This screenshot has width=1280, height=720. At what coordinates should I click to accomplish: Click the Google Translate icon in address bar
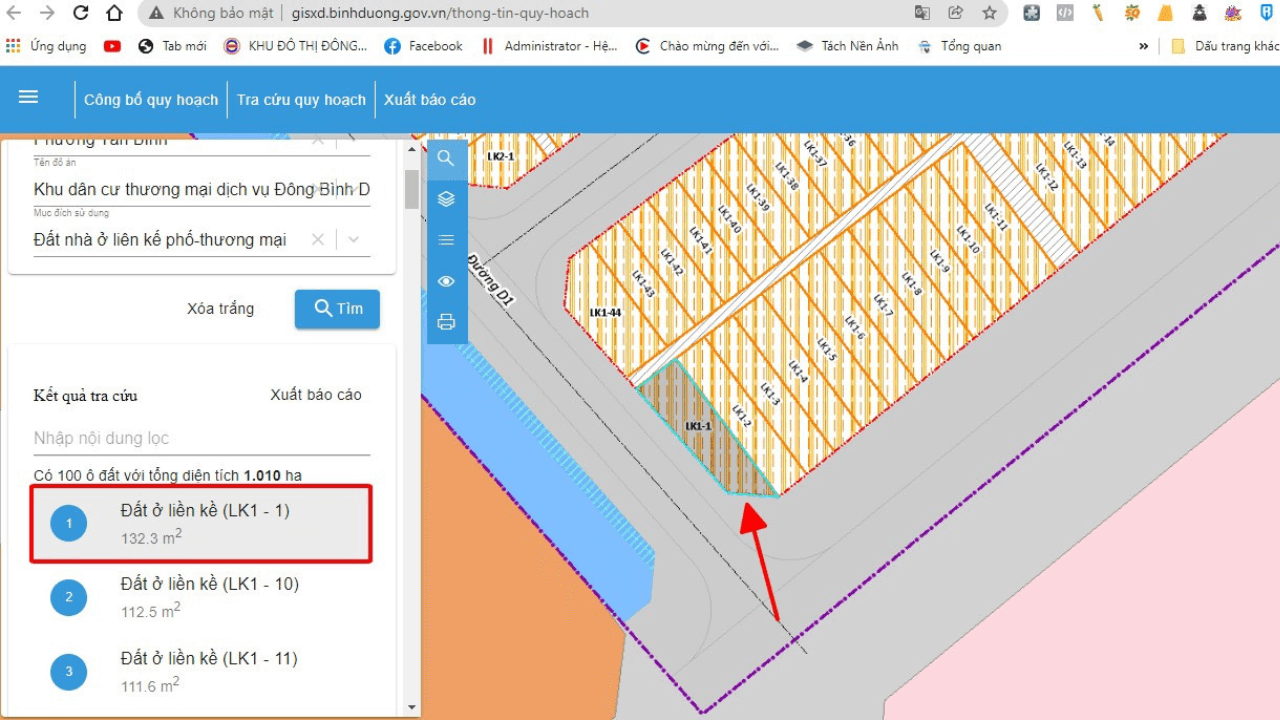[x=922, y=13]
